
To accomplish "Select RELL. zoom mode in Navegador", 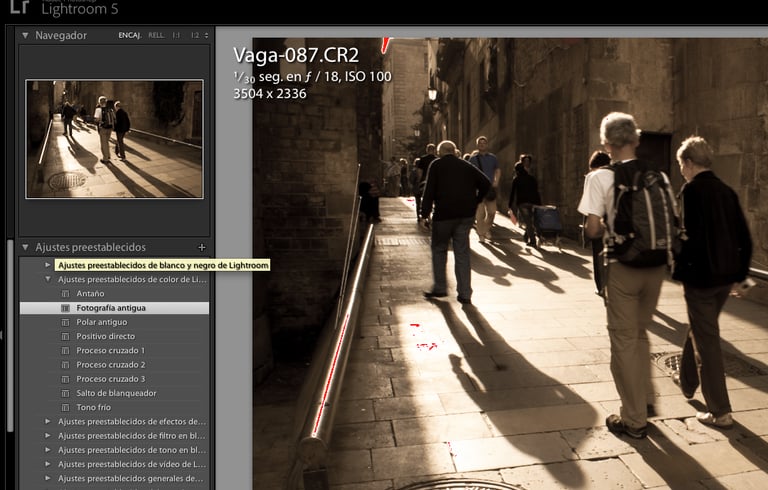I will 156,35.
